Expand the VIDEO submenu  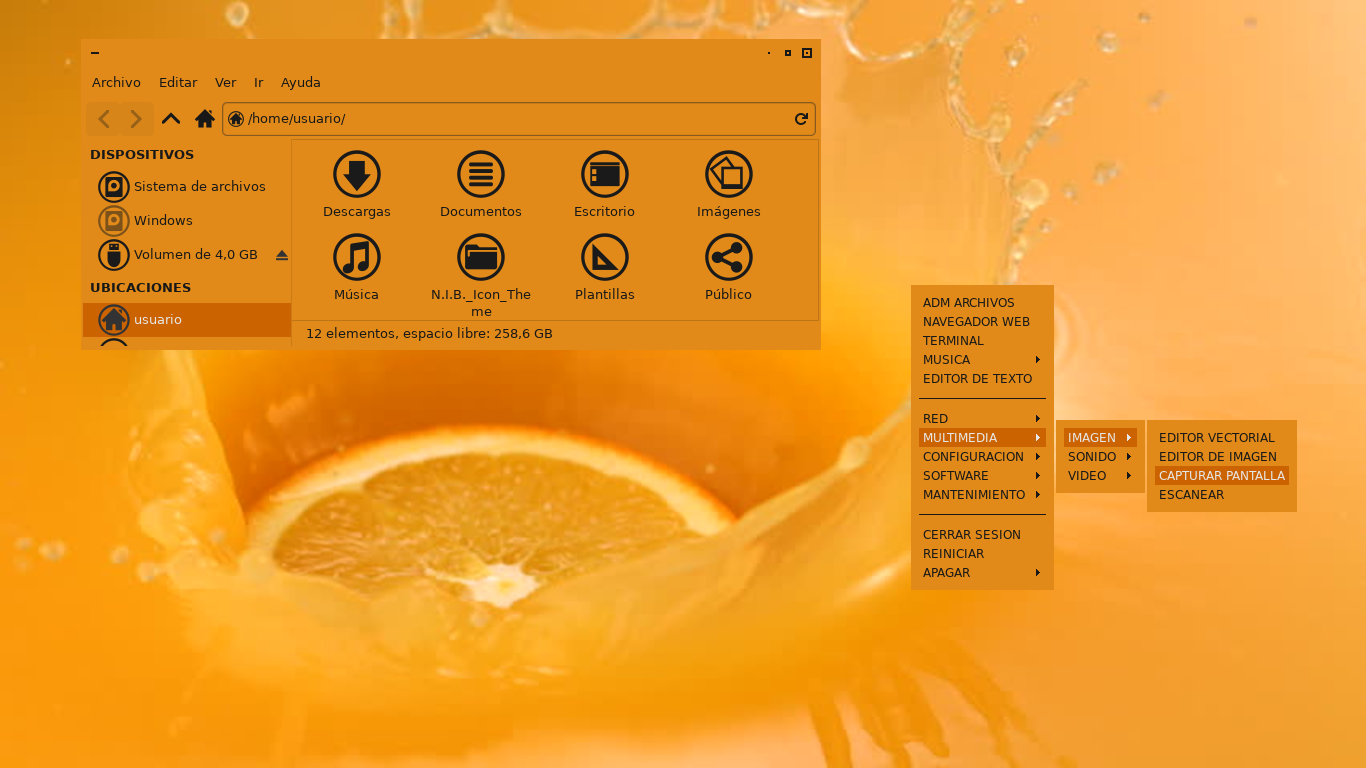click(1100, 476)
